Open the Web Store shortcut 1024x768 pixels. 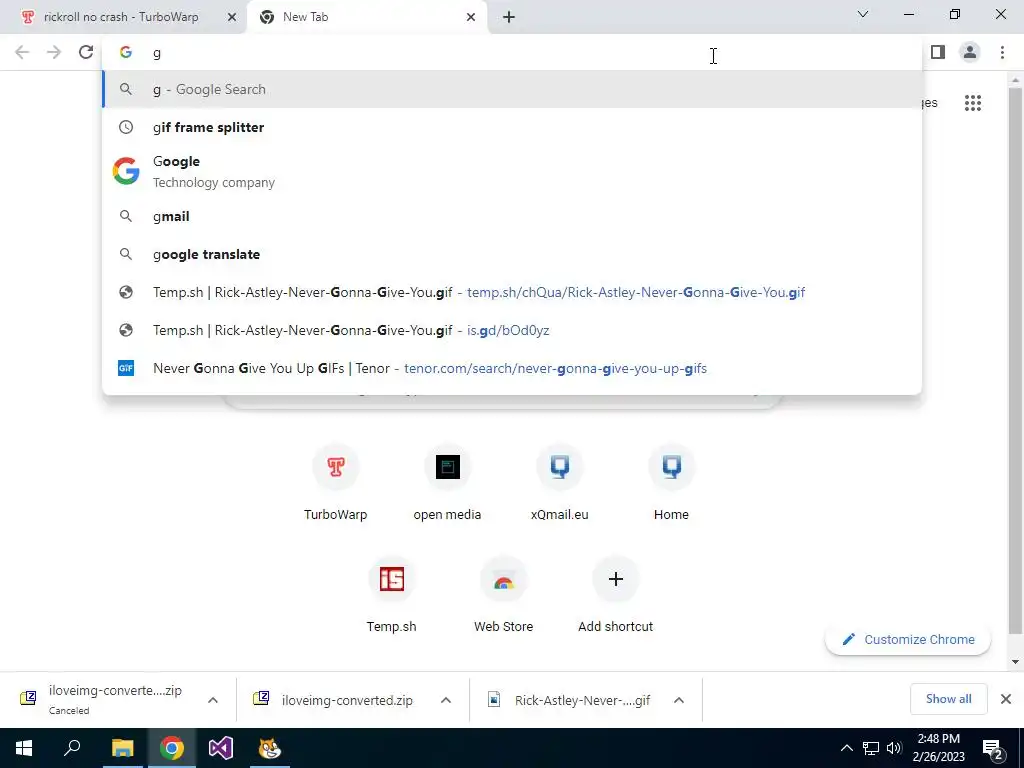click(x=504, y=594)
